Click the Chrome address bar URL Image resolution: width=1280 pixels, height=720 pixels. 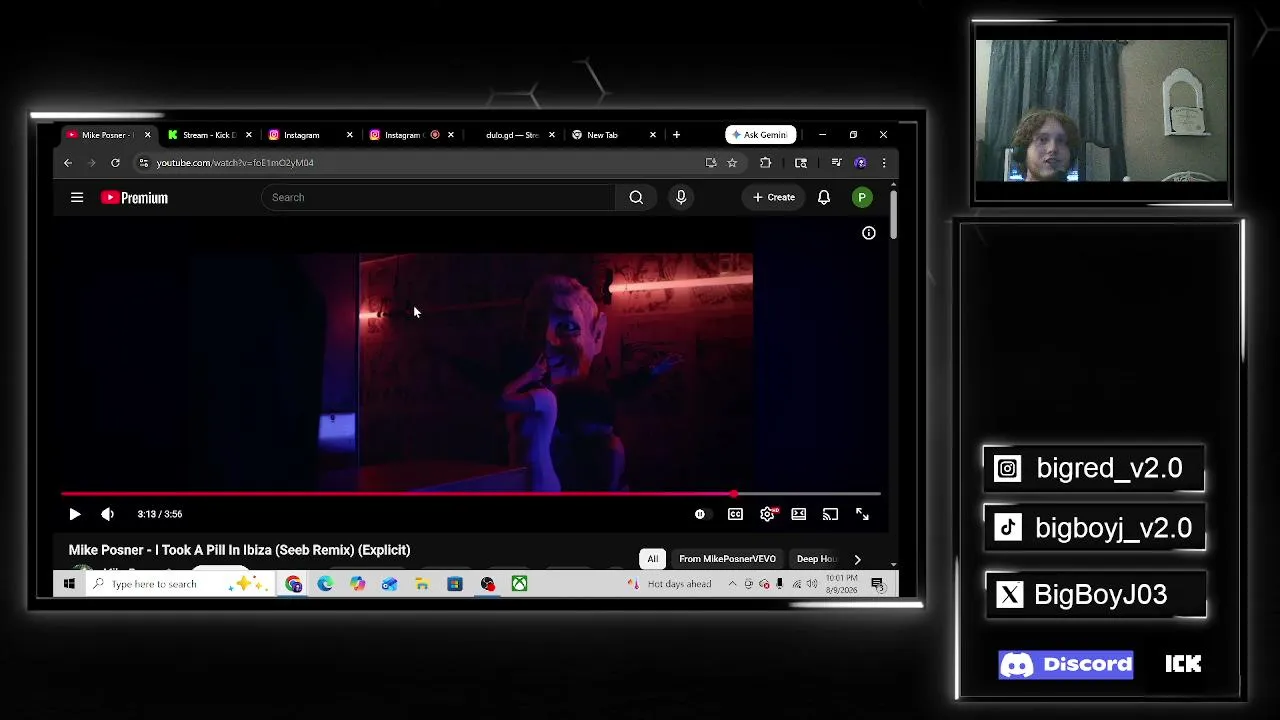click(235, 163)
